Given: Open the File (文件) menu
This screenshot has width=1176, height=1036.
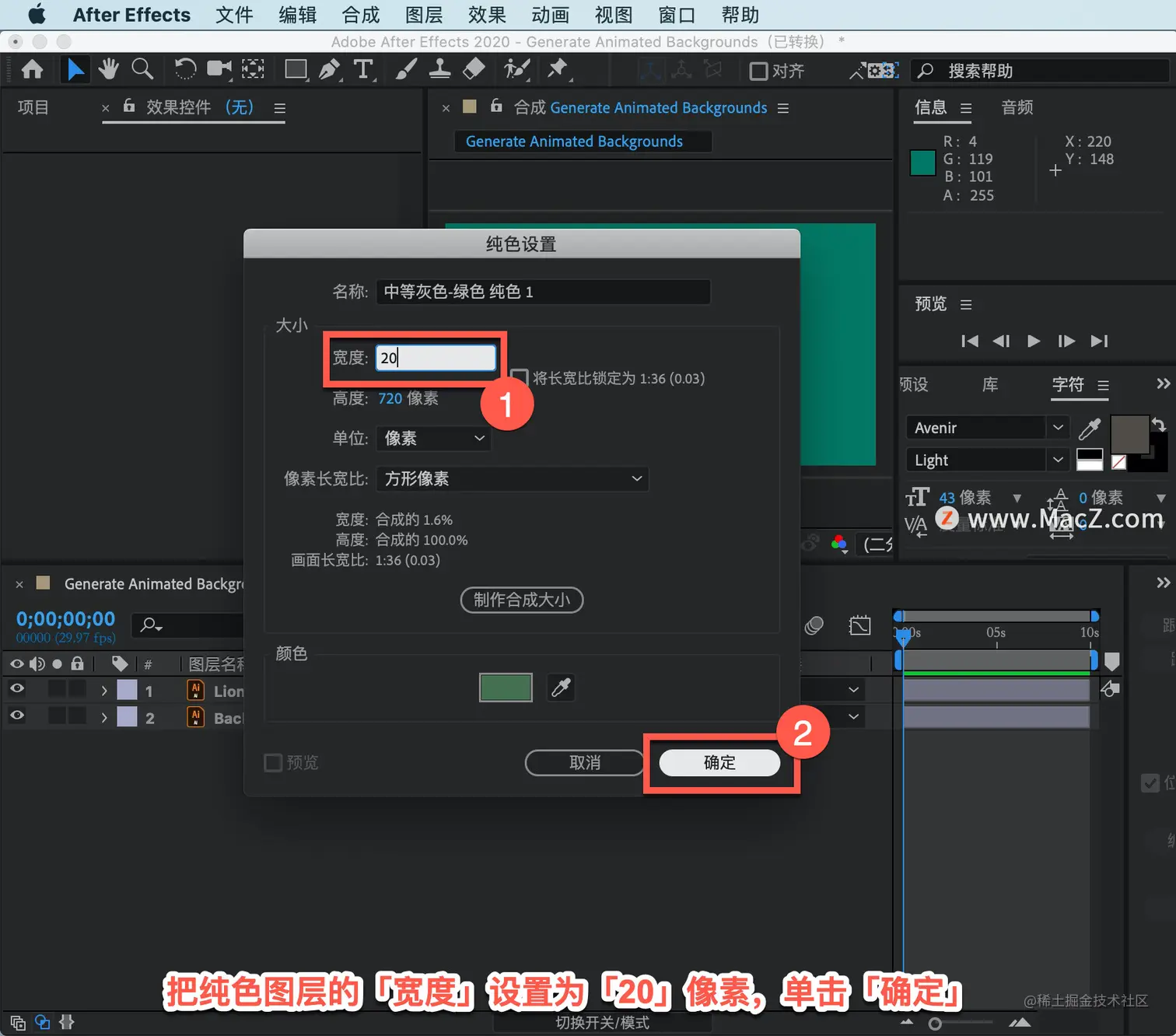Looking at the screenshot, I should [234, 15].
